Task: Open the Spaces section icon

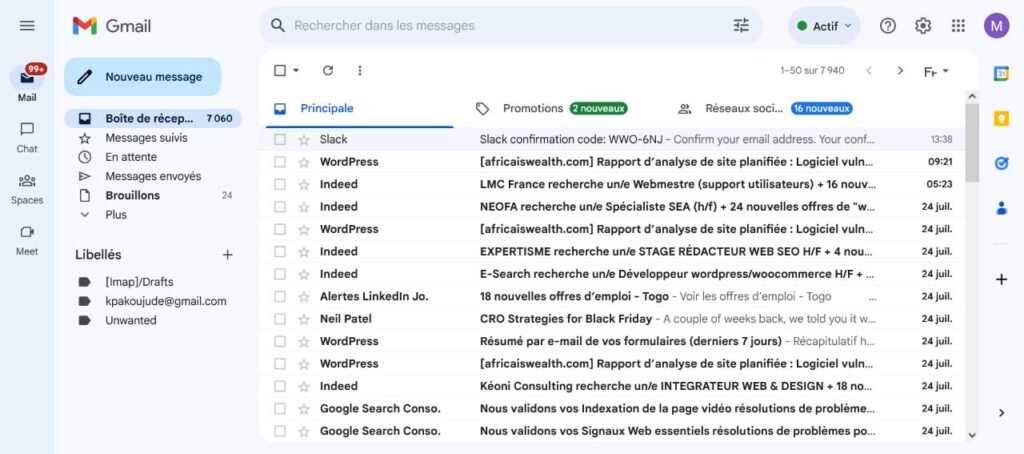Action: pyautogui.click(x=27, y=180)
